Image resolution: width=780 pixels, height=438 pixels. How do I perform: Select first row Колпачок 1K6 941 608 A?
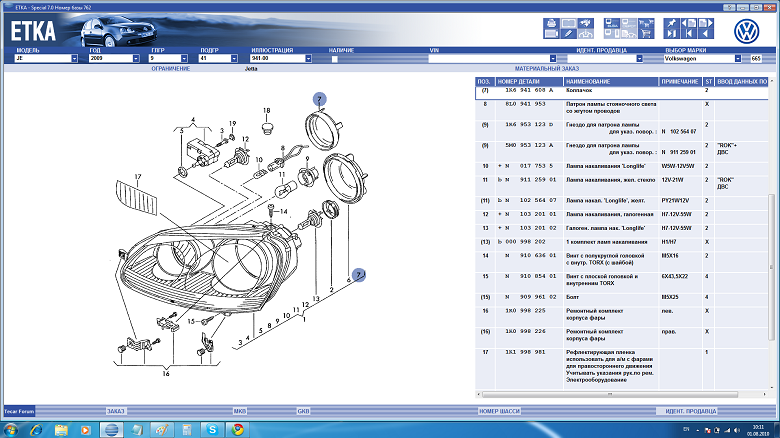click(x=622, y=92)
